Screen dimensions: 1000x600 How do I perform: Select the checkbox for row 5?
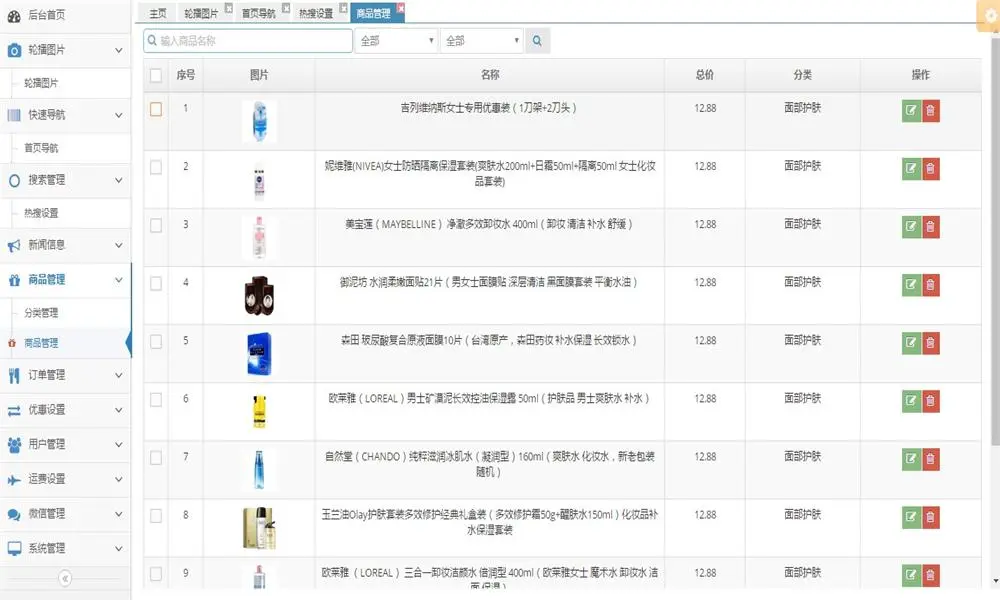click(156, 341)
